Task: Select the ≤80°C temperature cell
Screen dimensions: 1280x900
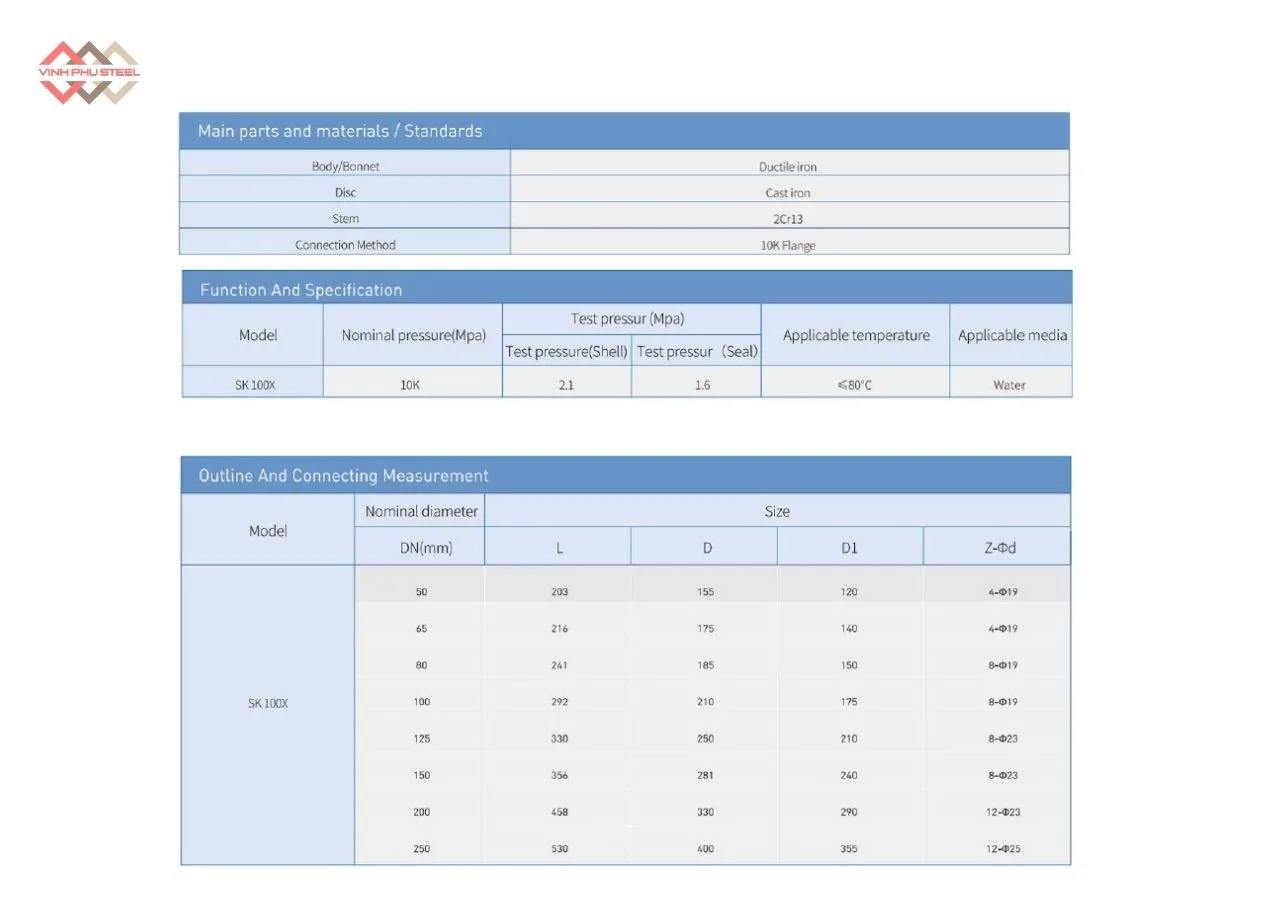Action: click(x=855, y=385)
